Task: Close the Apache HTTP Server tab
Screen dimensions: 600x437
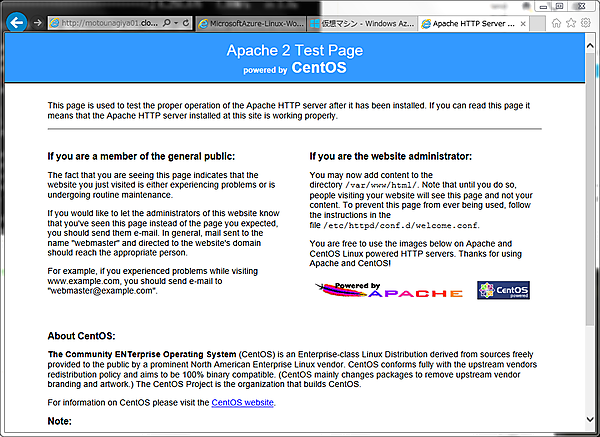Action: coord(523,24)
